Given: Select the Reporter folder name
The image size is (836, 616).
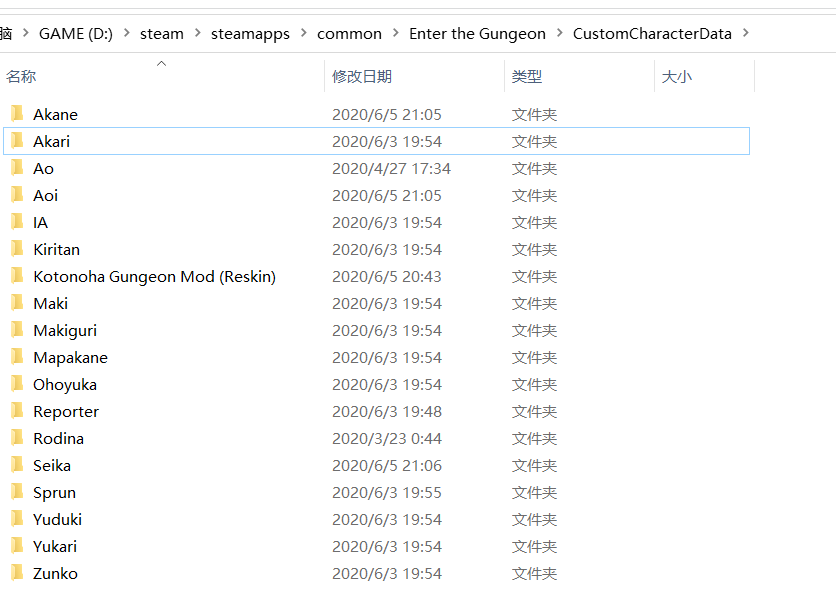Looking at the screenshot, I should pyautogui.click(x=66, y=412).
